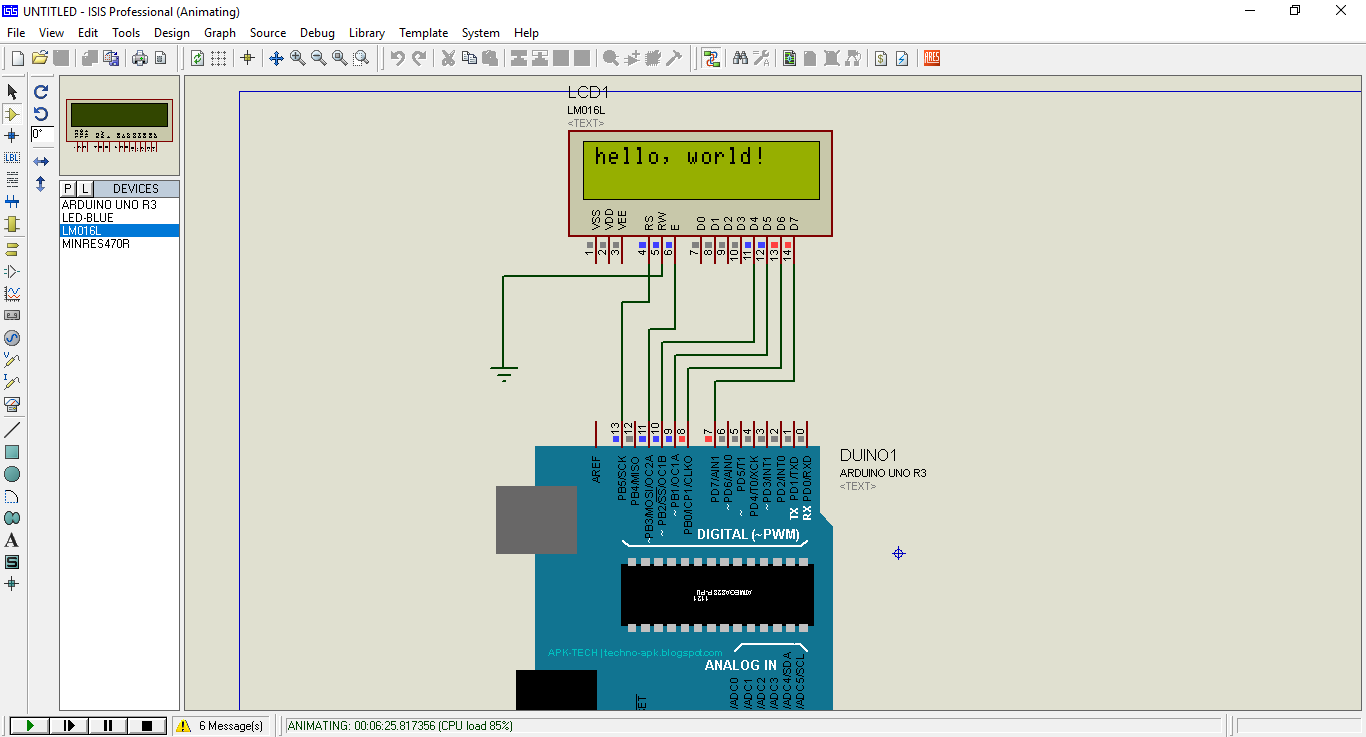Select Virtual Instruments mode icon
The image size is (1366, 737).
[12, 404]
